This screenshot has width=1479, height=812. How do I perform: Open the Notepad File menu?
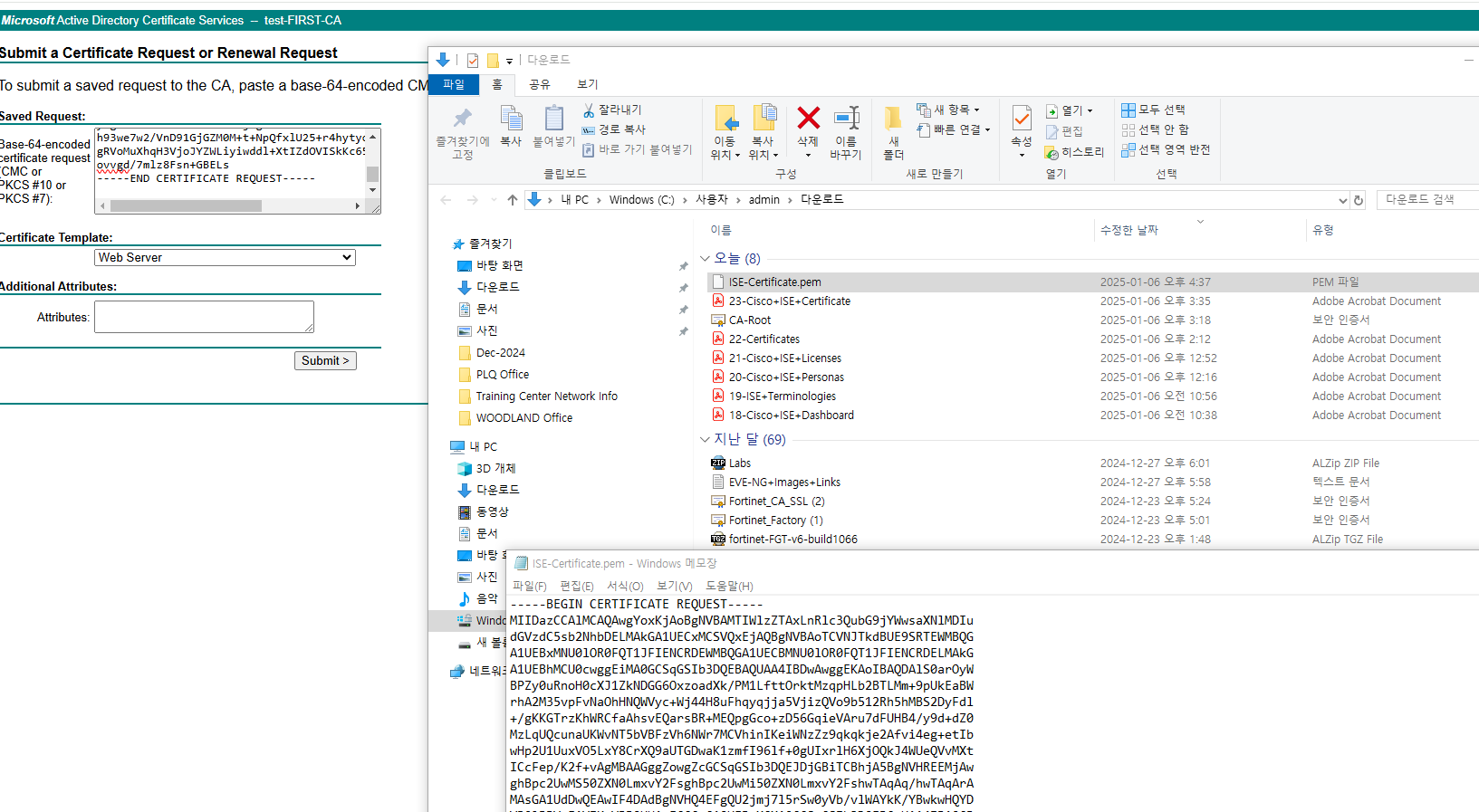pyautogui.click(x=530, y=587)
